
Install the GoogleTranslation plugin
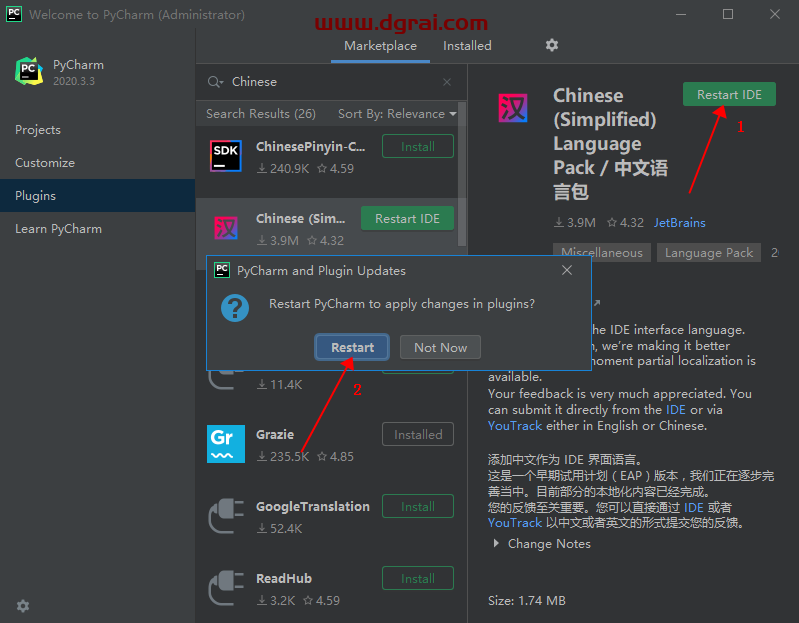click(x=418, y=507)
